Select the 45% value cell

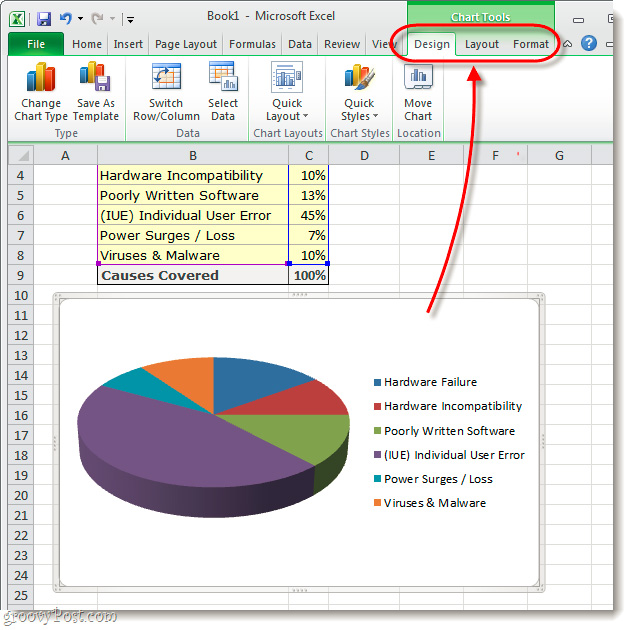[x=309, y=216]
